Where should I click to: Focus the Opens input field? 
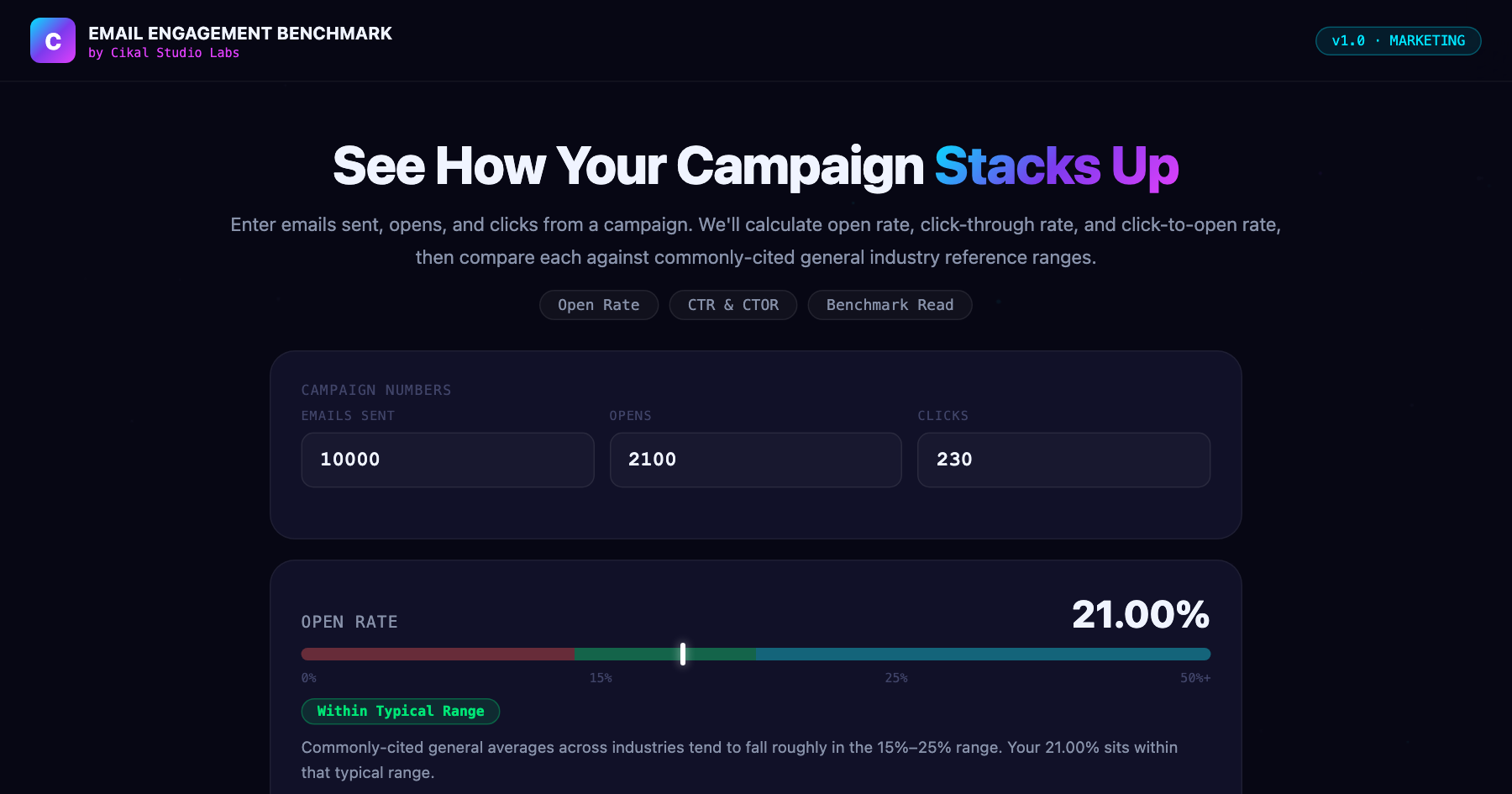click(756, 460)
